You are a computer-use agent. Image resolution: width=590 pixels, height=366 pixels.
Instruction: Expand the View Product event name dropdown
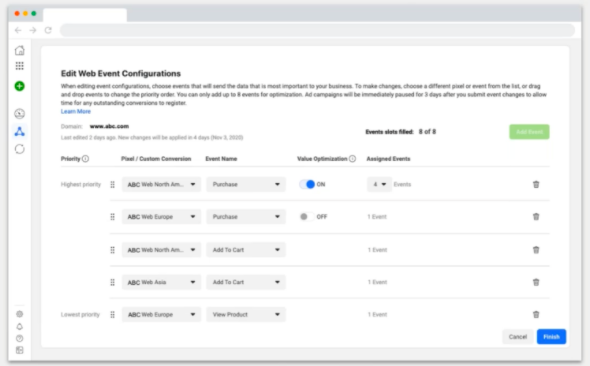[246, 314]
